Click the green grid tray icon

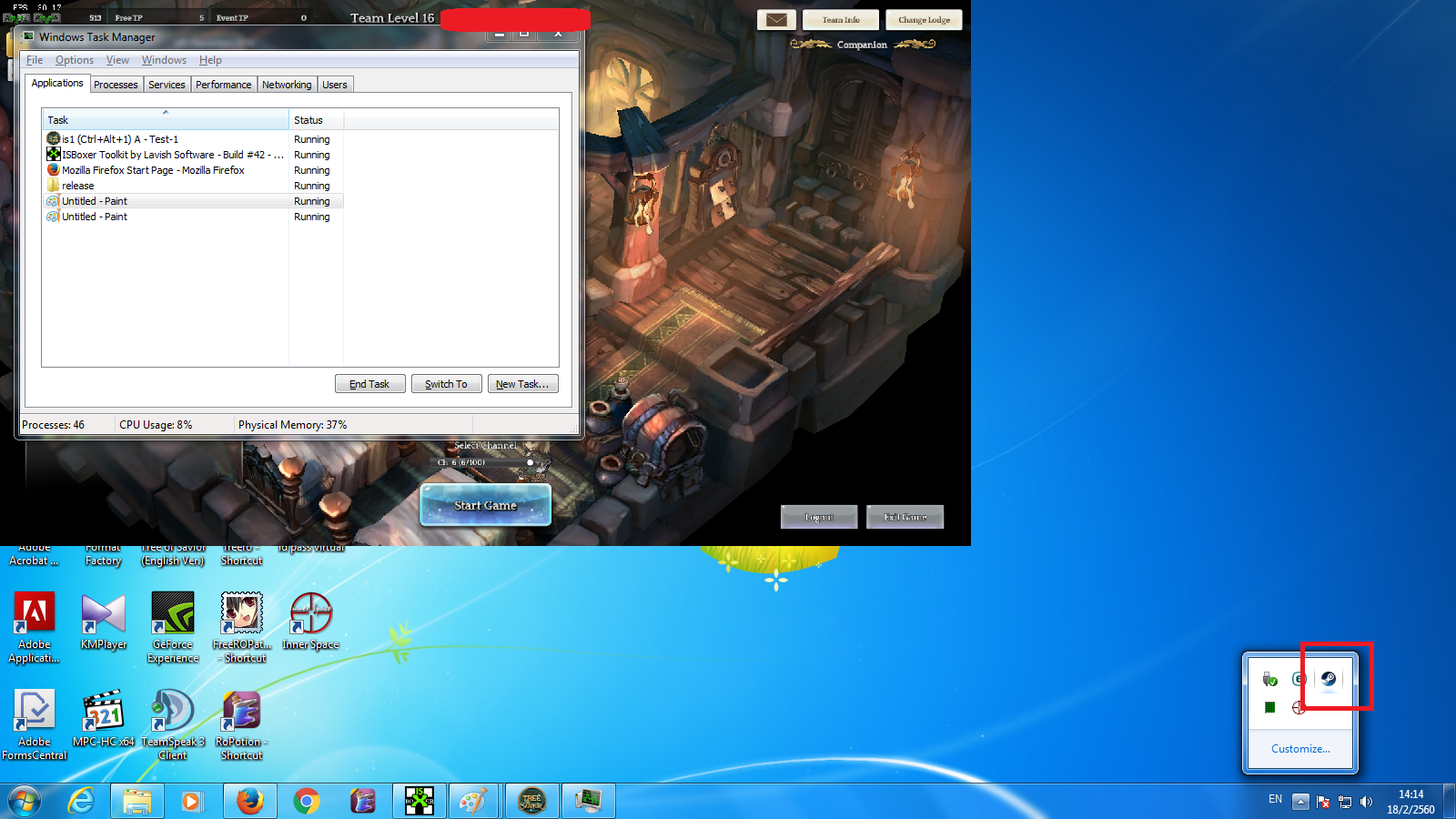(x=1270, y=707)
